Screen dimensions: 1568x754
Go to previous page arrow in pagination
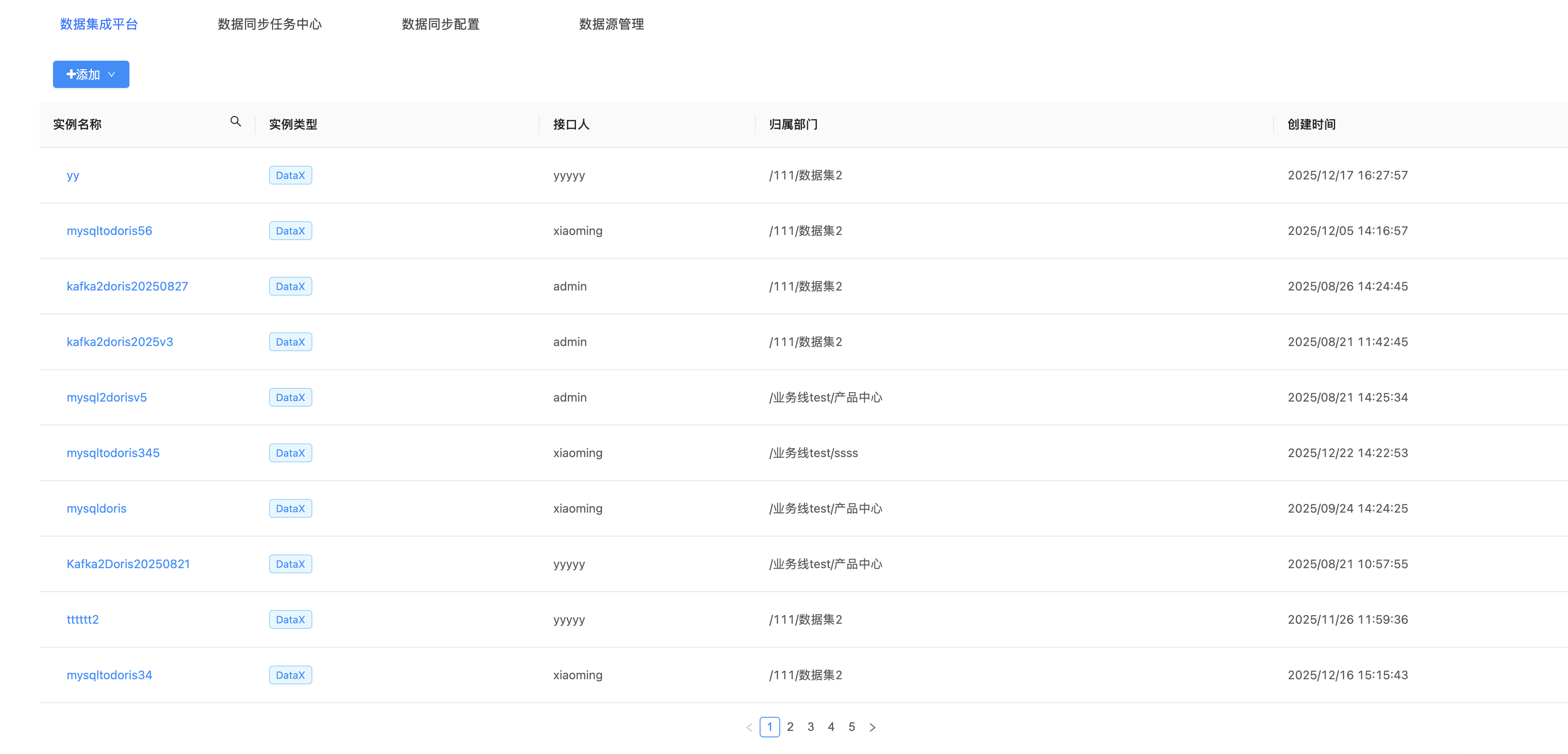(x=749, y=727)
